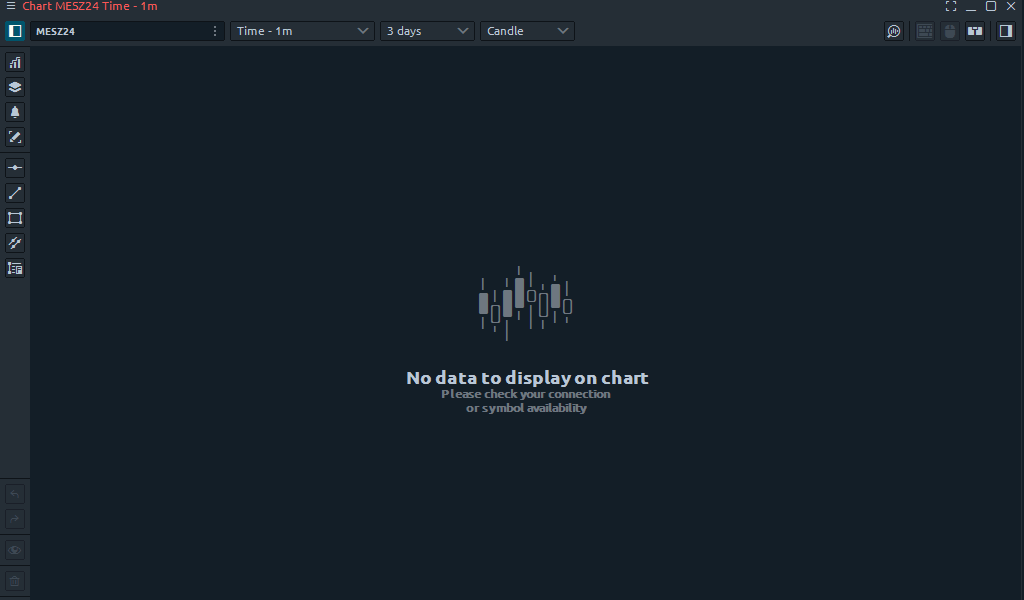
Task: Open the panel hamburger menu
Action: coord(10,6)
